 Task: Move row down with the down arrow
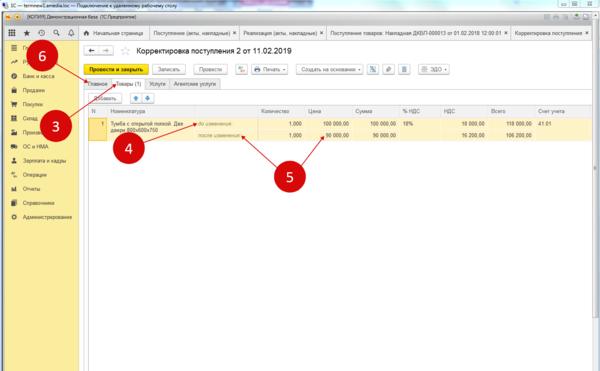pos(147,99)
